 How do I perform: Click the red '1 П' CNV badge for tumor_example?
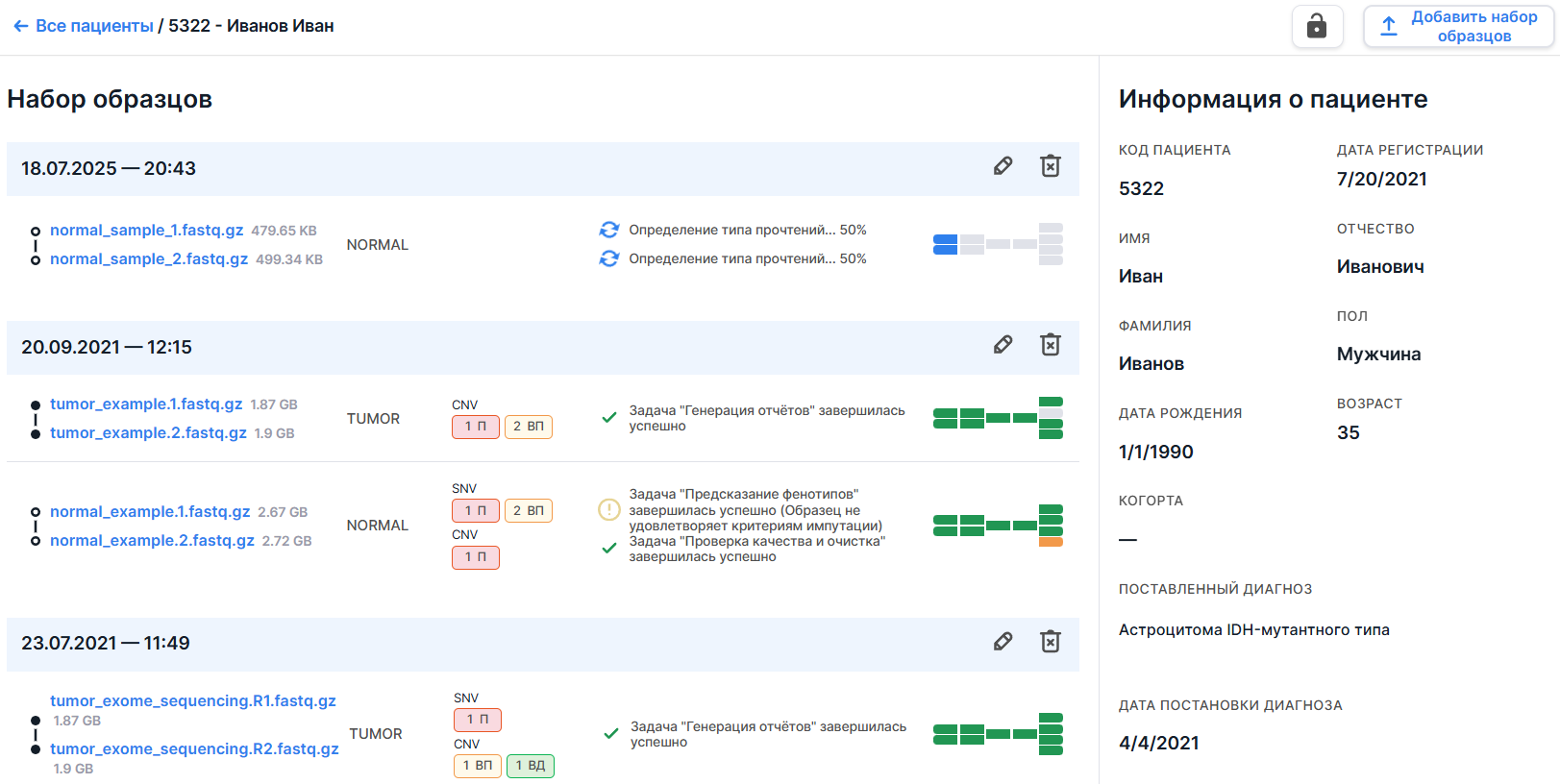(x=475, y=427)
